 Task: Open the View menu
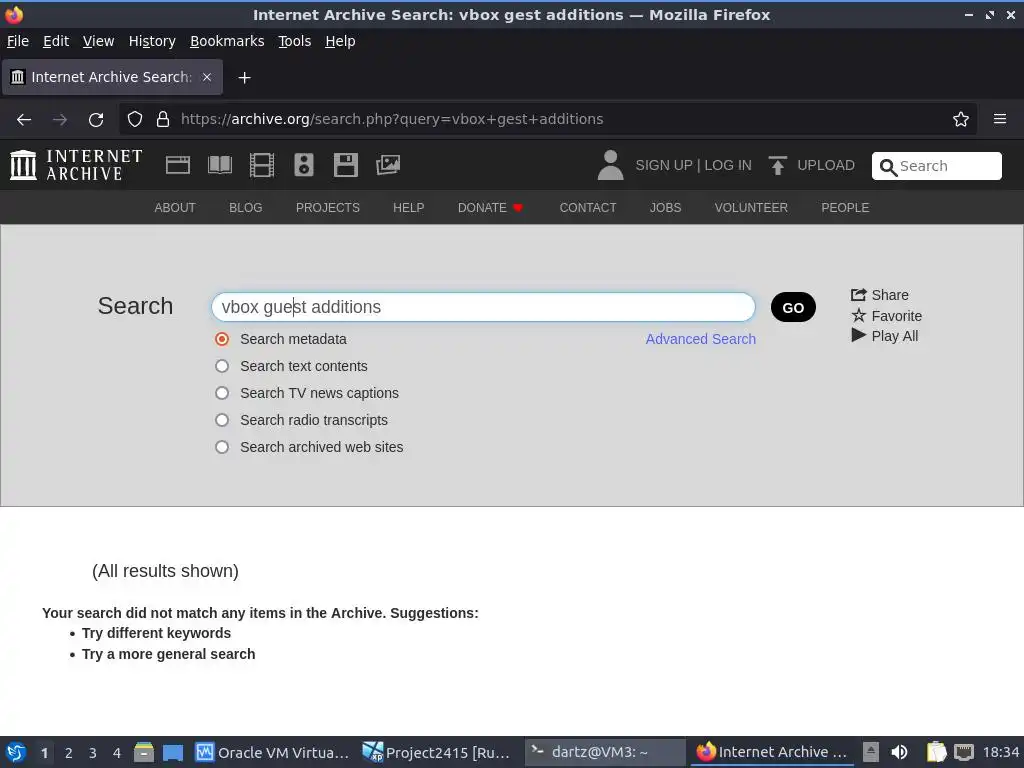coord(98,41)
